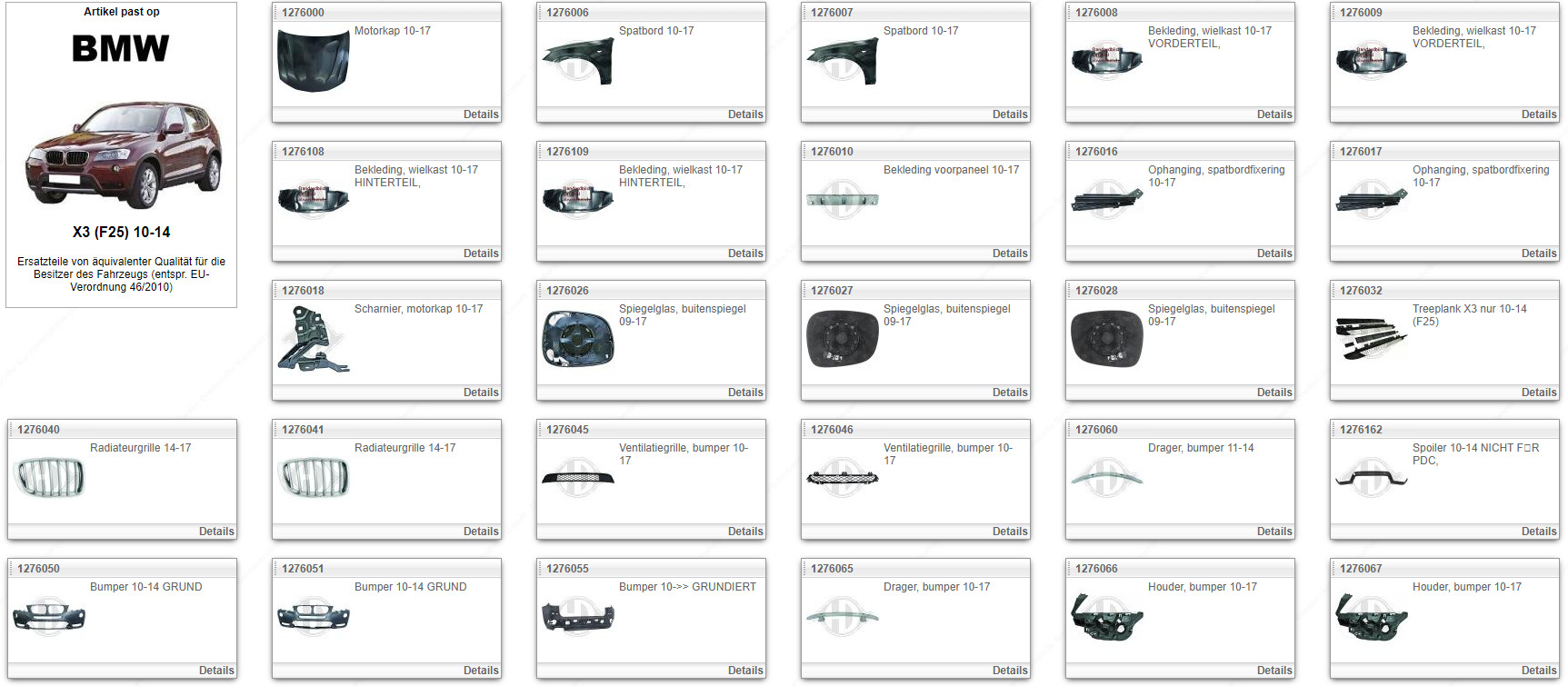View running board image for 1276032
Image resolution: width=1568 pixels, height=686 pixels.
click(1372, 338)
